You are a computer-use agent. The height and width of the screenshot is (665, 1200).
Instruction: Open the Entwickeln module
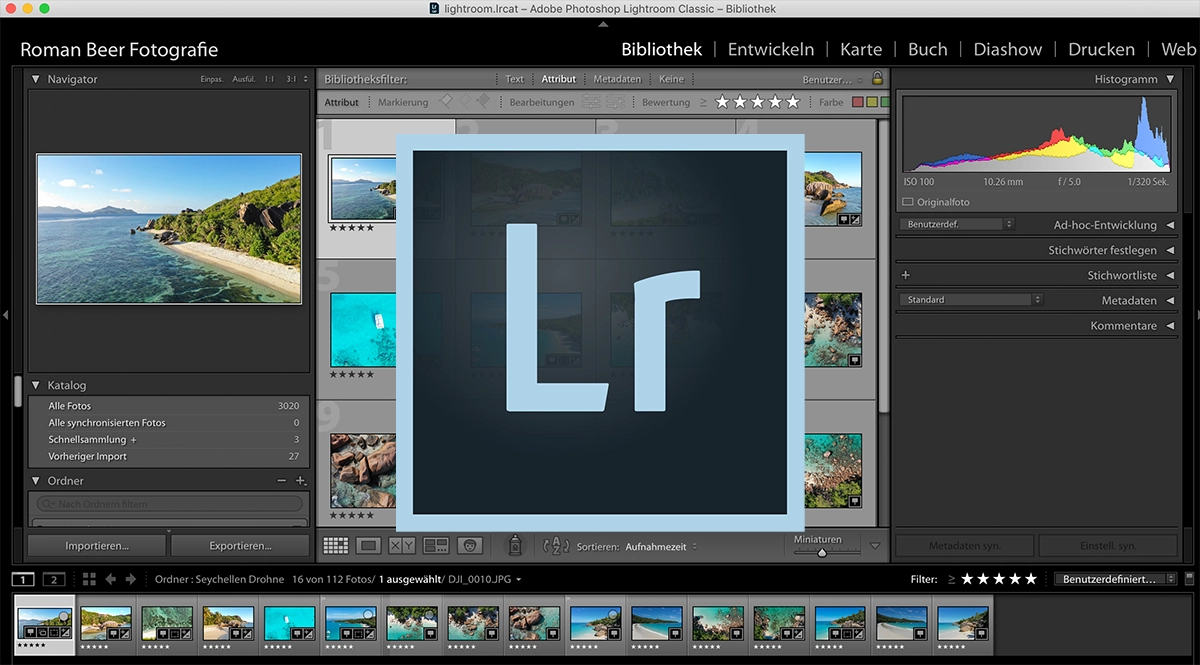pyautogui.click(x=771, y=49)
